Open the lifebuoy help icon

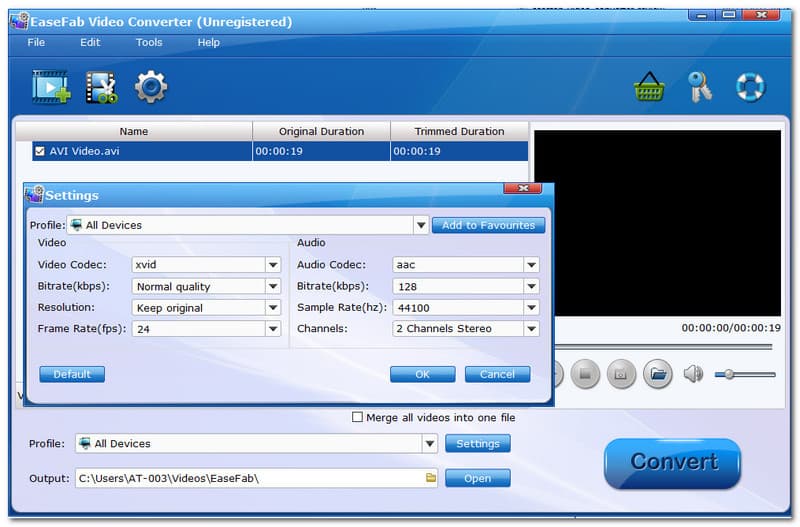(750, 88)
